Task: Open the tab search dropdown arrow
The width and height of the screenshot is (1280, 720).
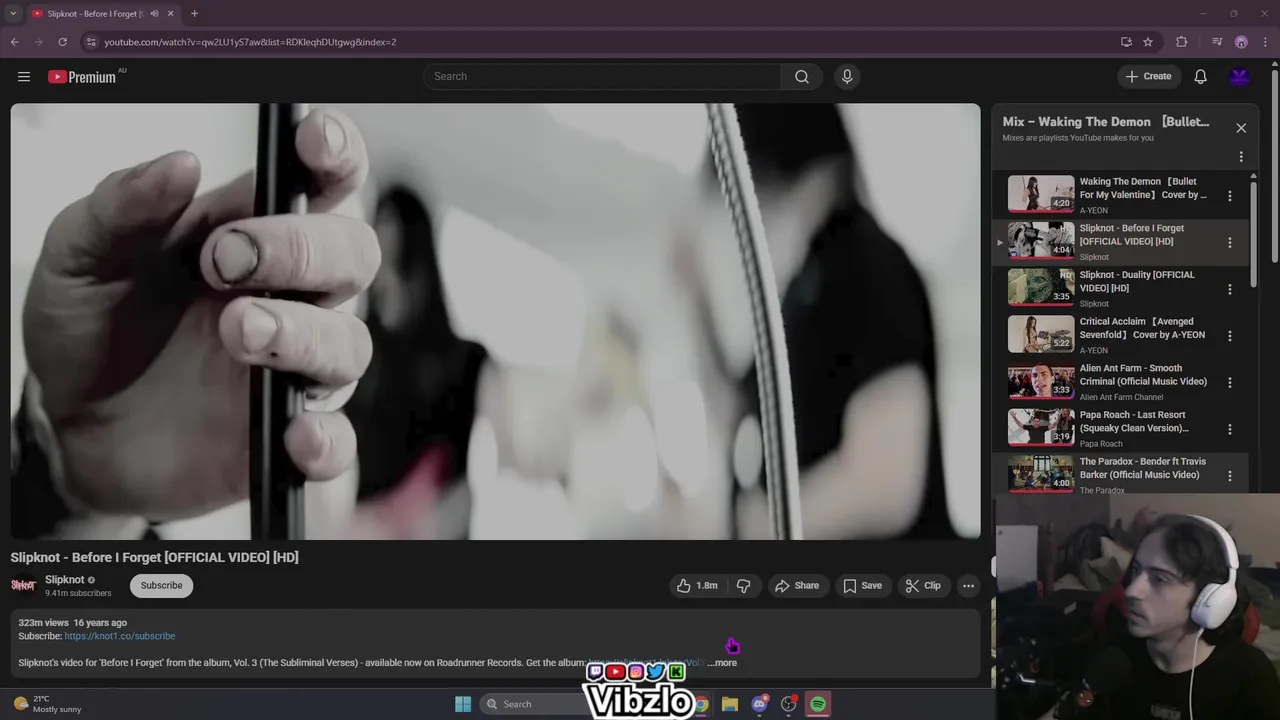Action: (x=13, y=13)
